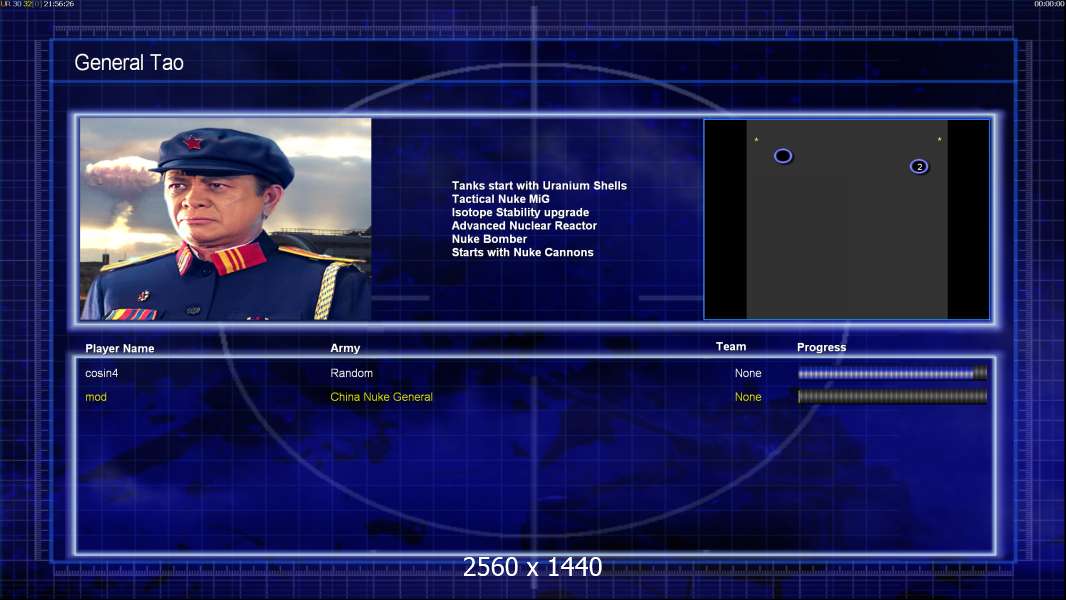Click the Random army entry
The height and width of the screenshot is (600, 1066).
coord(351,373)
